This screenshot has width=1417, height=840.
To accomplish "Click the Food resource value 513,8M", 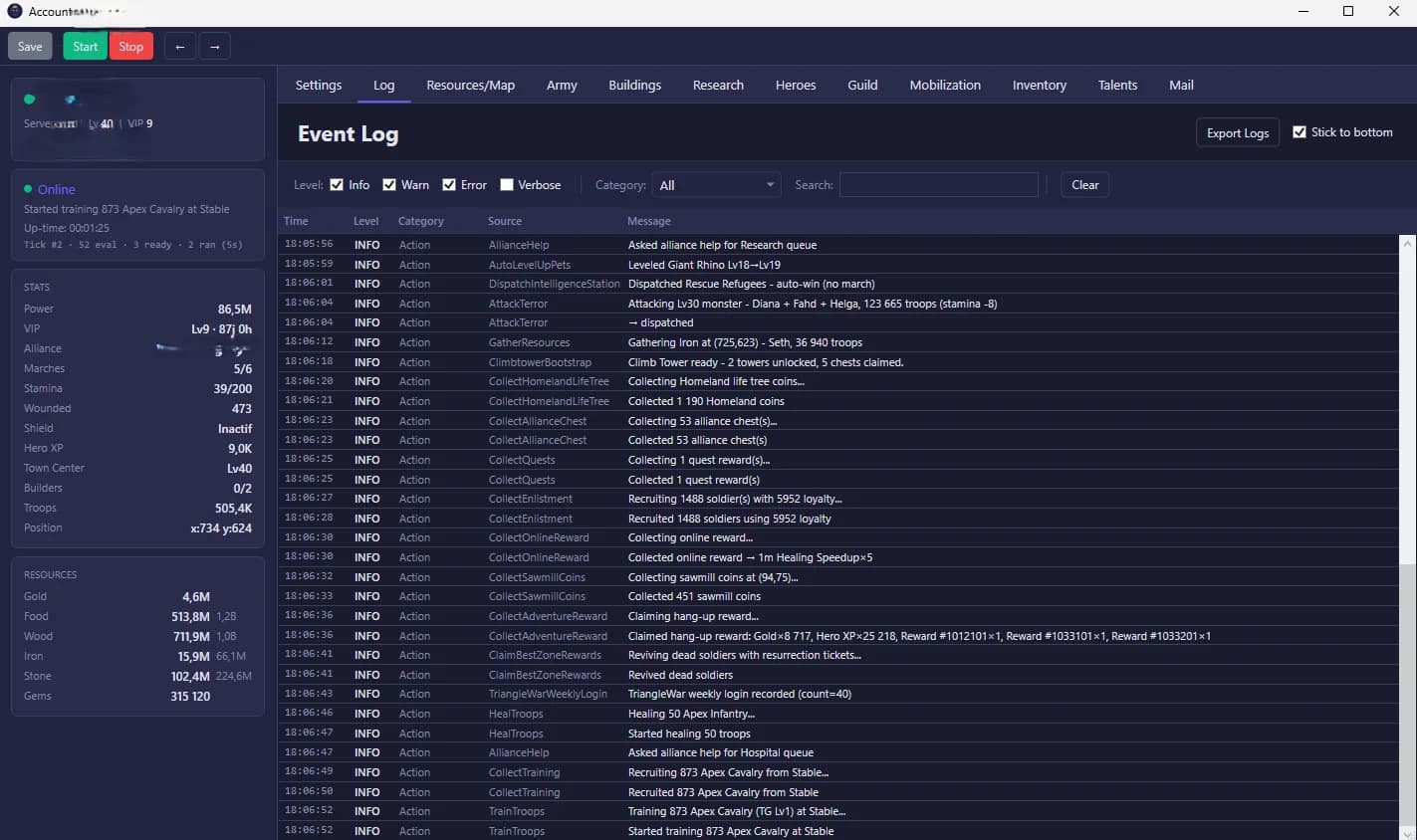I will coord(190,616).
